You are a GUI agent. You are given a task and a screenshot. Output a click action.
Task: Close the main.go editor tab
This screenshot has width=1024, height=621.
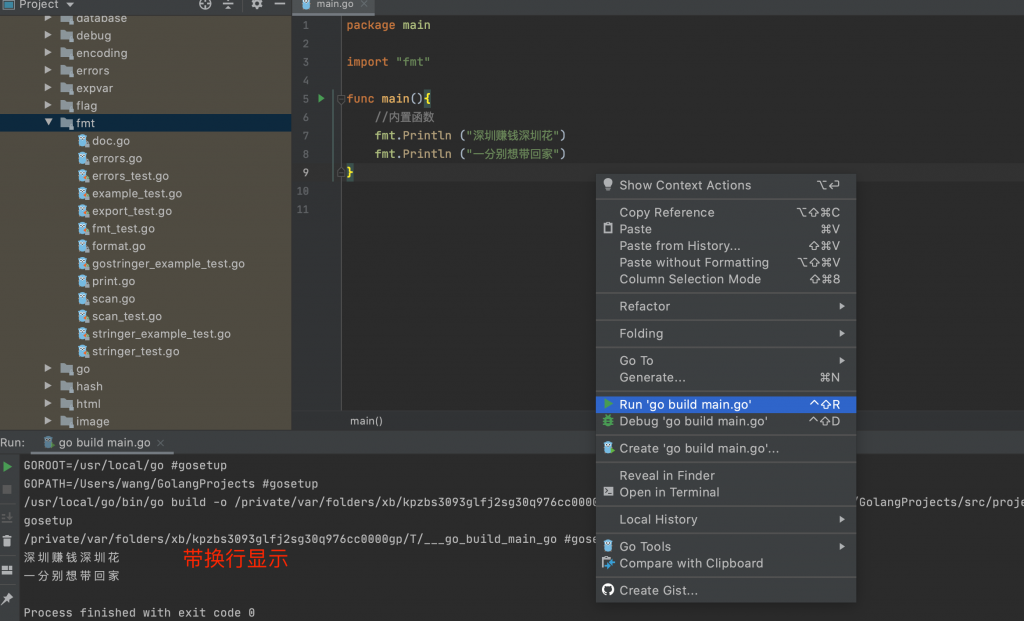[x=364, y=5]
